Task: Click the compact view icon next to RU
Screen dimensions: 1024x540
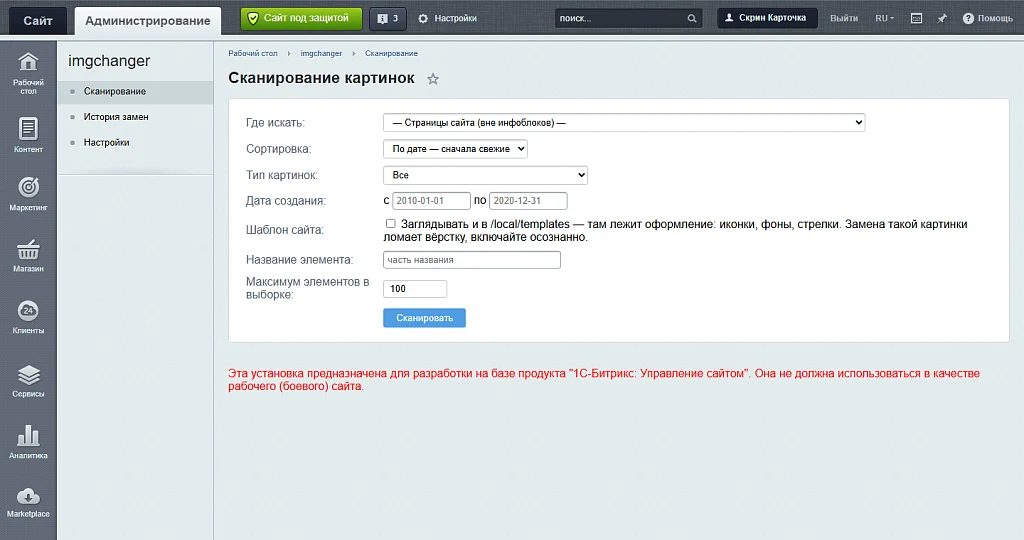Action: point(916,18)
